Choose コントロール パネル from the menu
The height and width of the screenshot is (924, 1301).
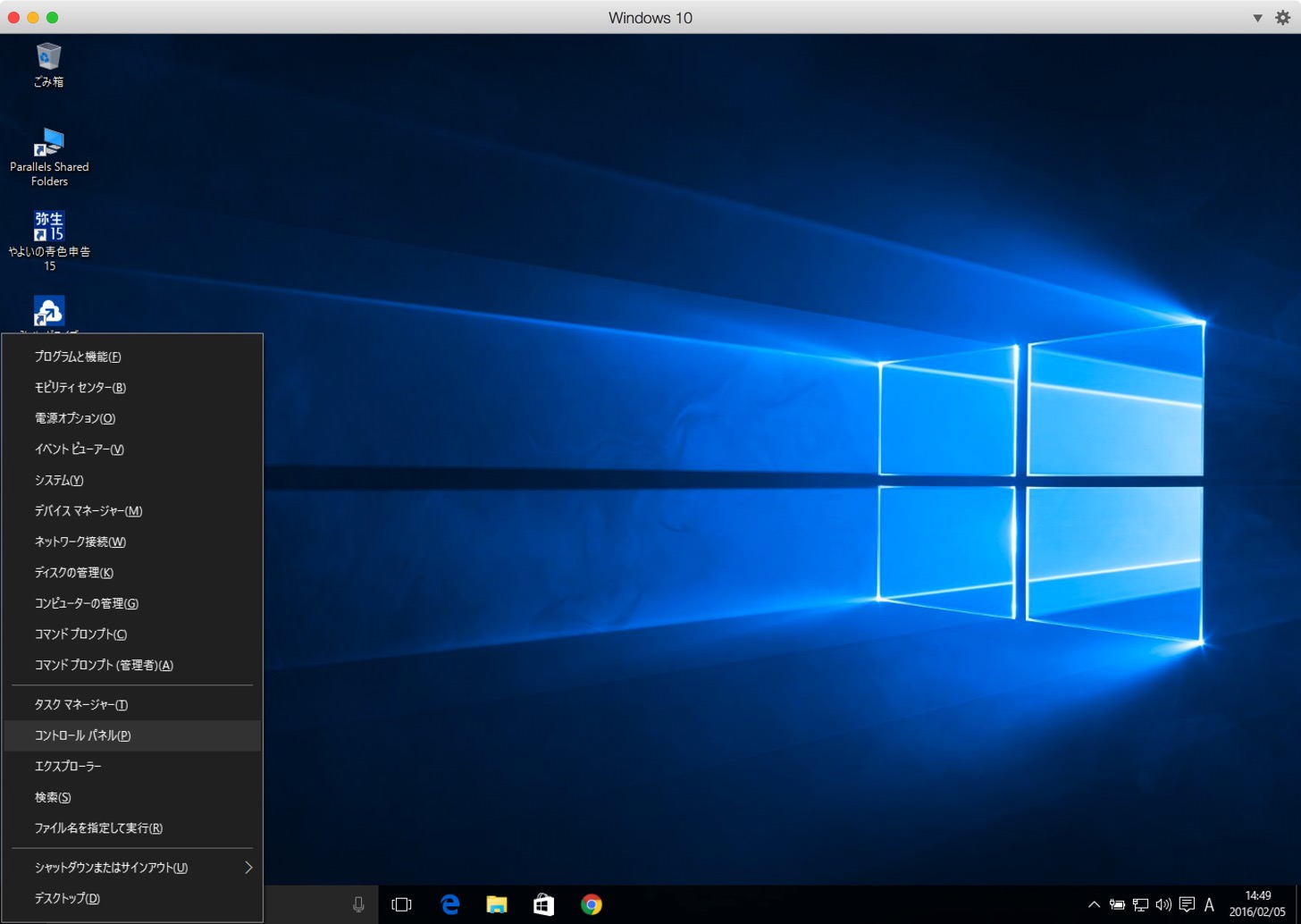coord(132,735)
